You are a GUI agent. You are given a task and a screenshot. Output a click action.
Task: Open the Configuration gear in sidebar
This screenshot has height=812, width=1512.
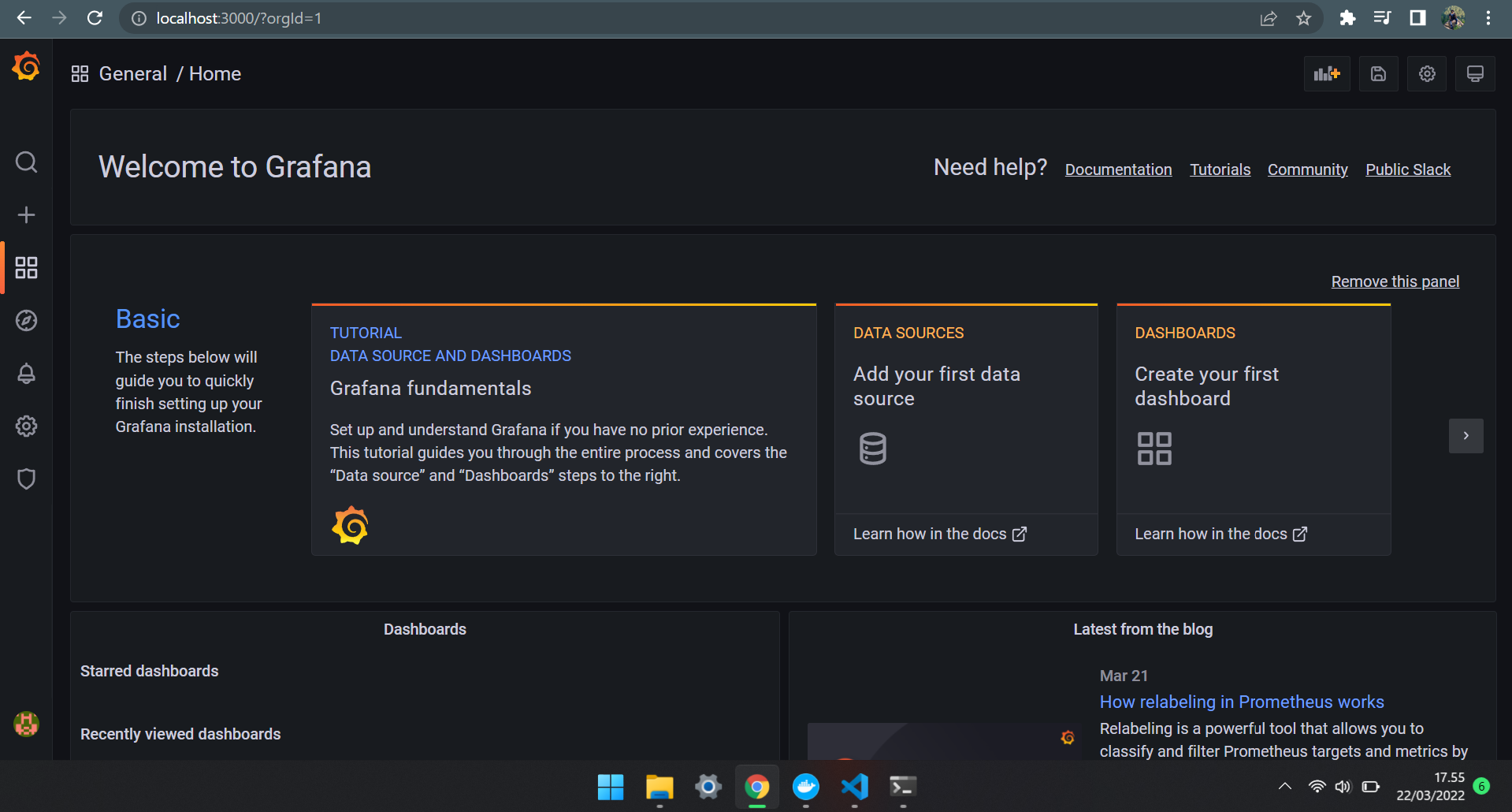26,426
